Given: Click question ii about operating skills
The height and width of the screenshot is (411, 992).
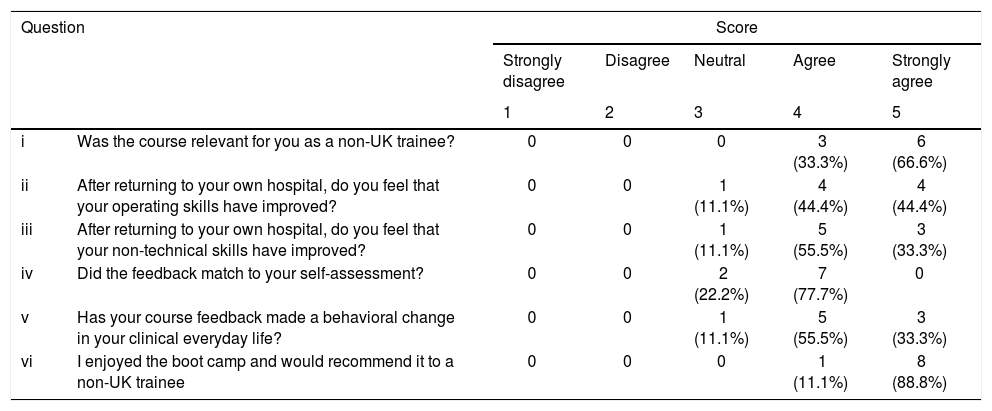Looking at the screenshot, I should 258,194.
